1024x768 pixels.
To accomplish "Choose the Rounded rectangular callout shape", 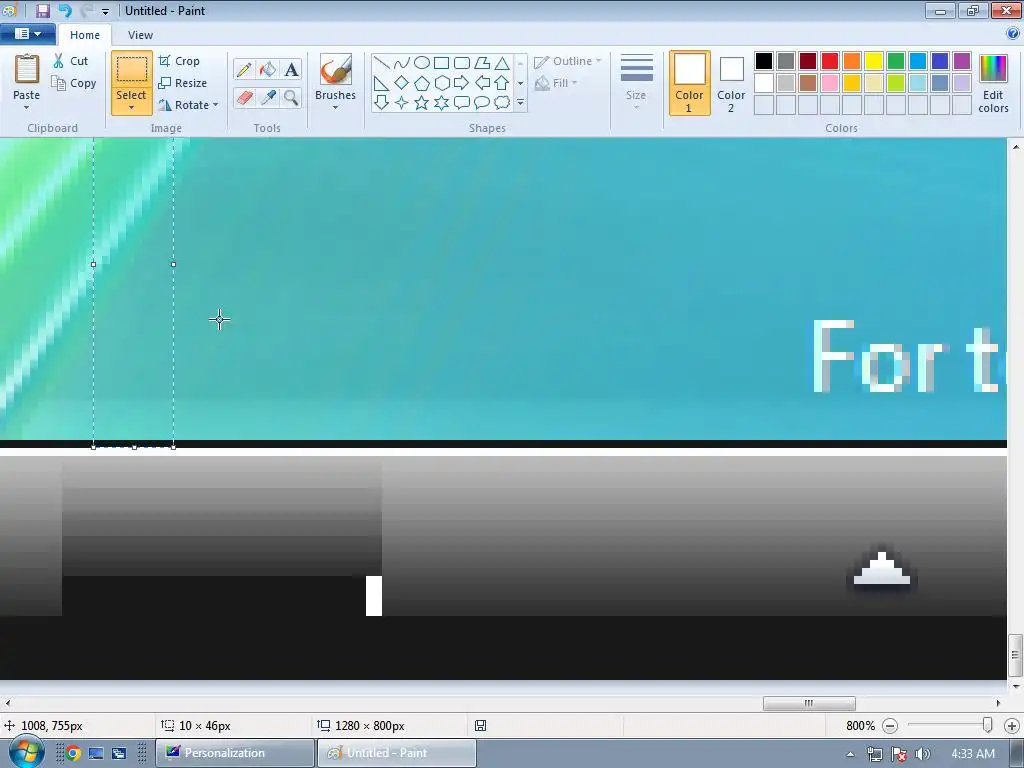I will pos(462,103).
